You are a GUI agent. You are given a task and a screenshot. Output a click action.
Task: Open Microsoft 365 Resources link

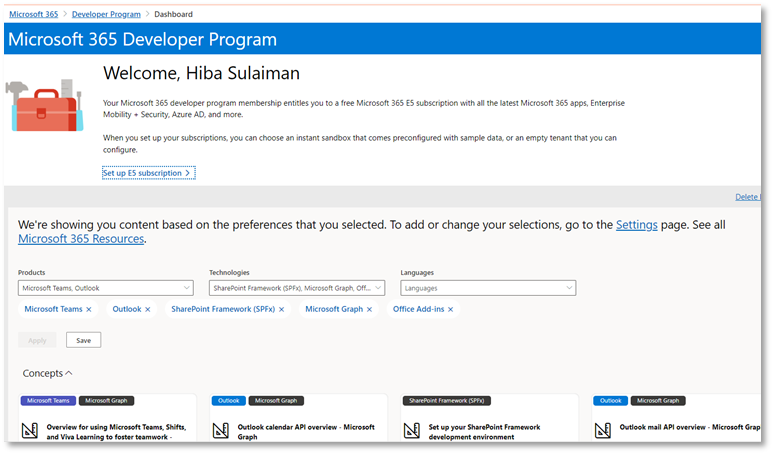pos(81,239)
